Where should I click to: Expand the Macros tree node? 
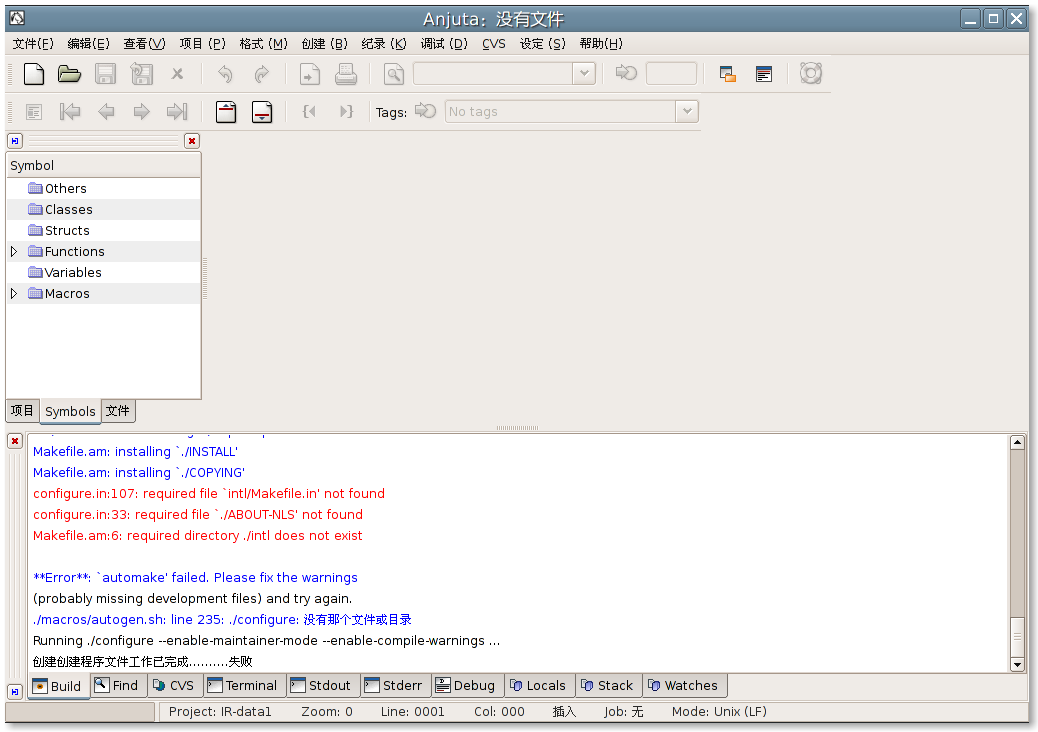point(14,293)
